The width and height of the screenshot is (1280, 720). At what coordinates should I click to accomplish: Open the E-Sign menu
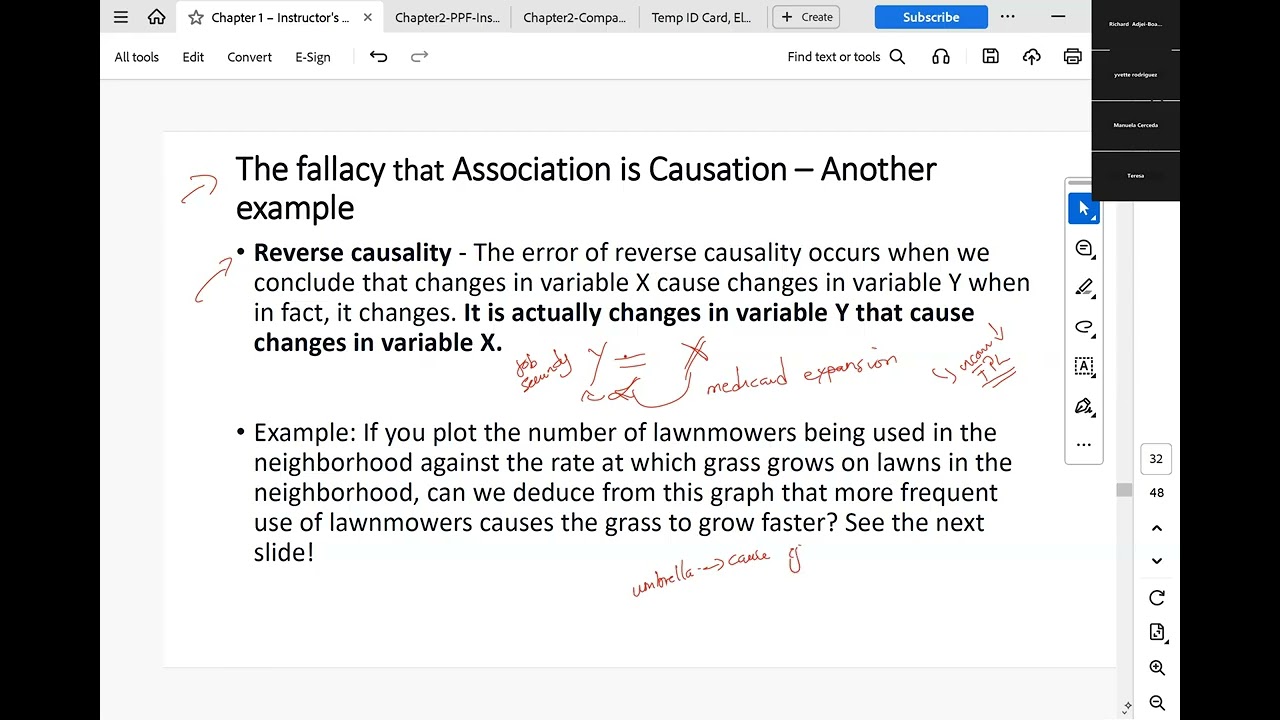point(313,57)
